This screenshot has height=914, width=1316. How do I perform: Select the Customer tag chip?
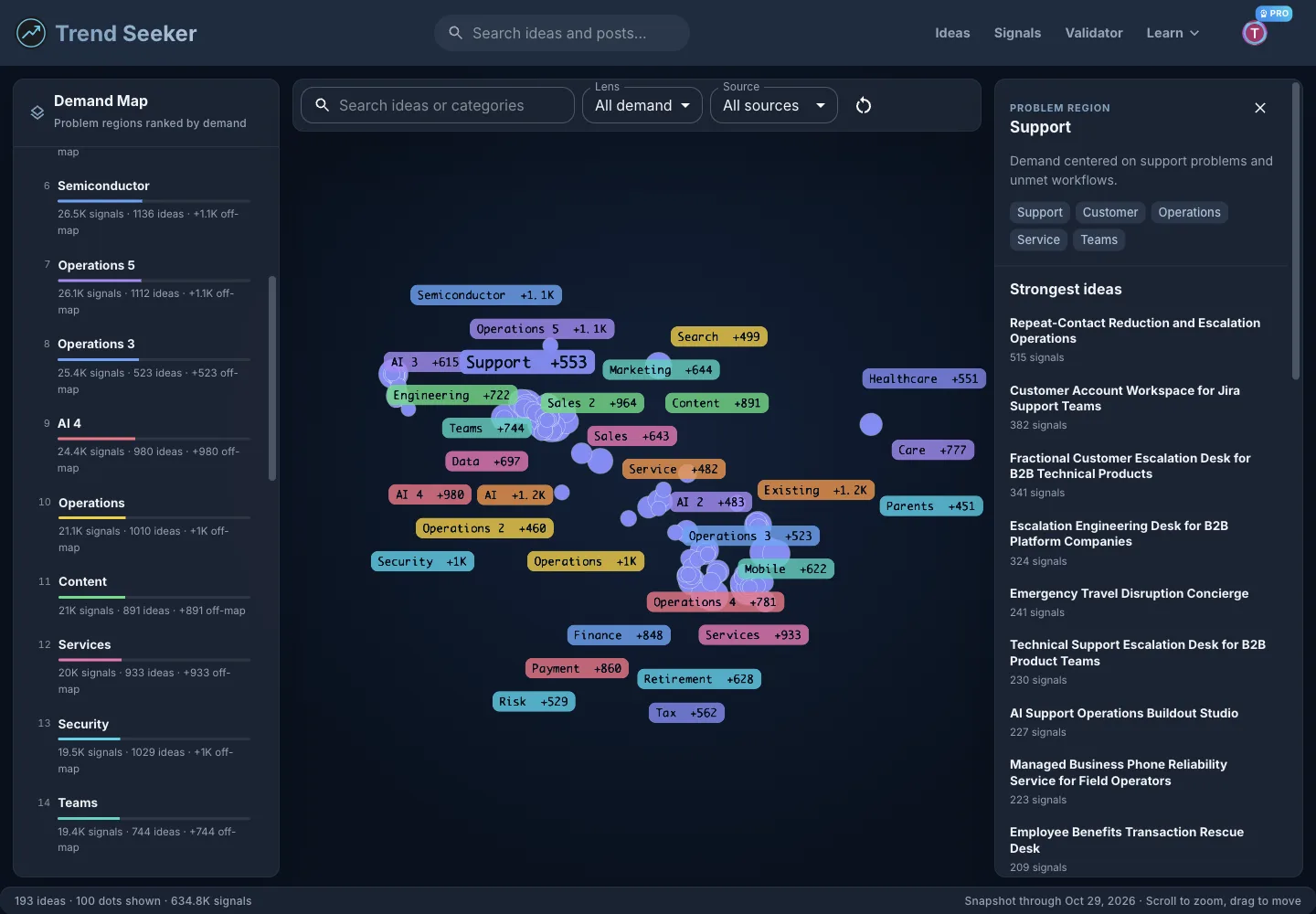[x=1110, y=212]
